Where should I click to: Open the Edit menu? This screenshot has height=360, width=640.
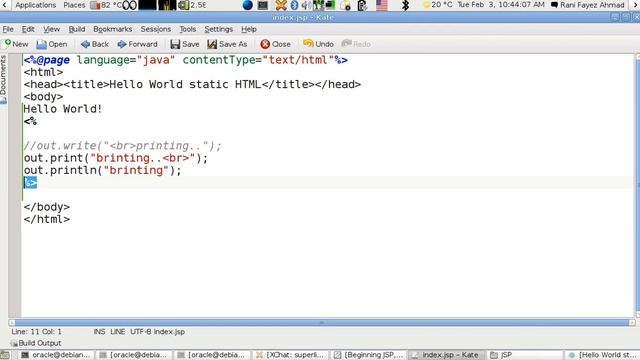tap(28, 29)
